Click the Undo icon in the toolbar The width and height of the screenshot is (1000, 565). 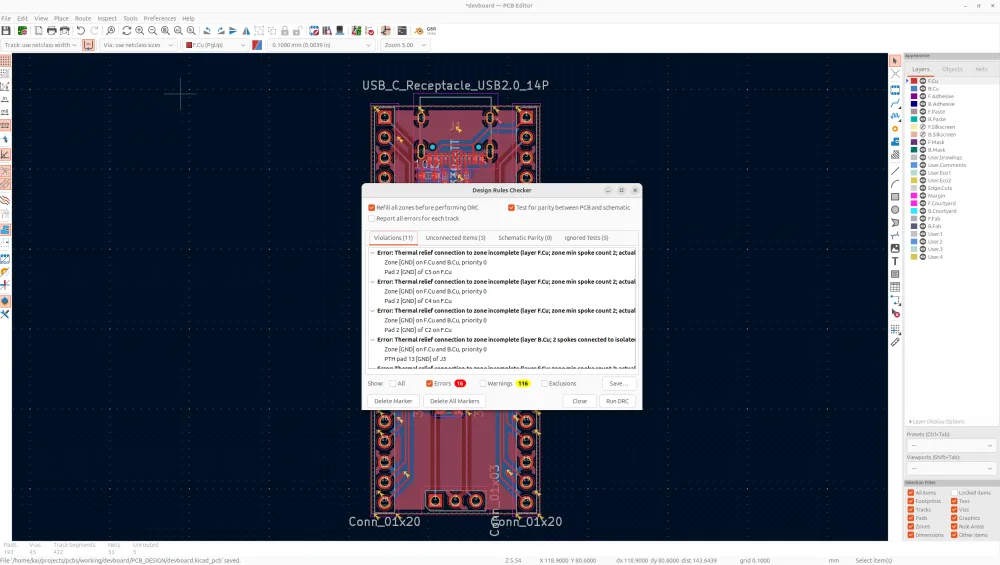click(81, 31)
